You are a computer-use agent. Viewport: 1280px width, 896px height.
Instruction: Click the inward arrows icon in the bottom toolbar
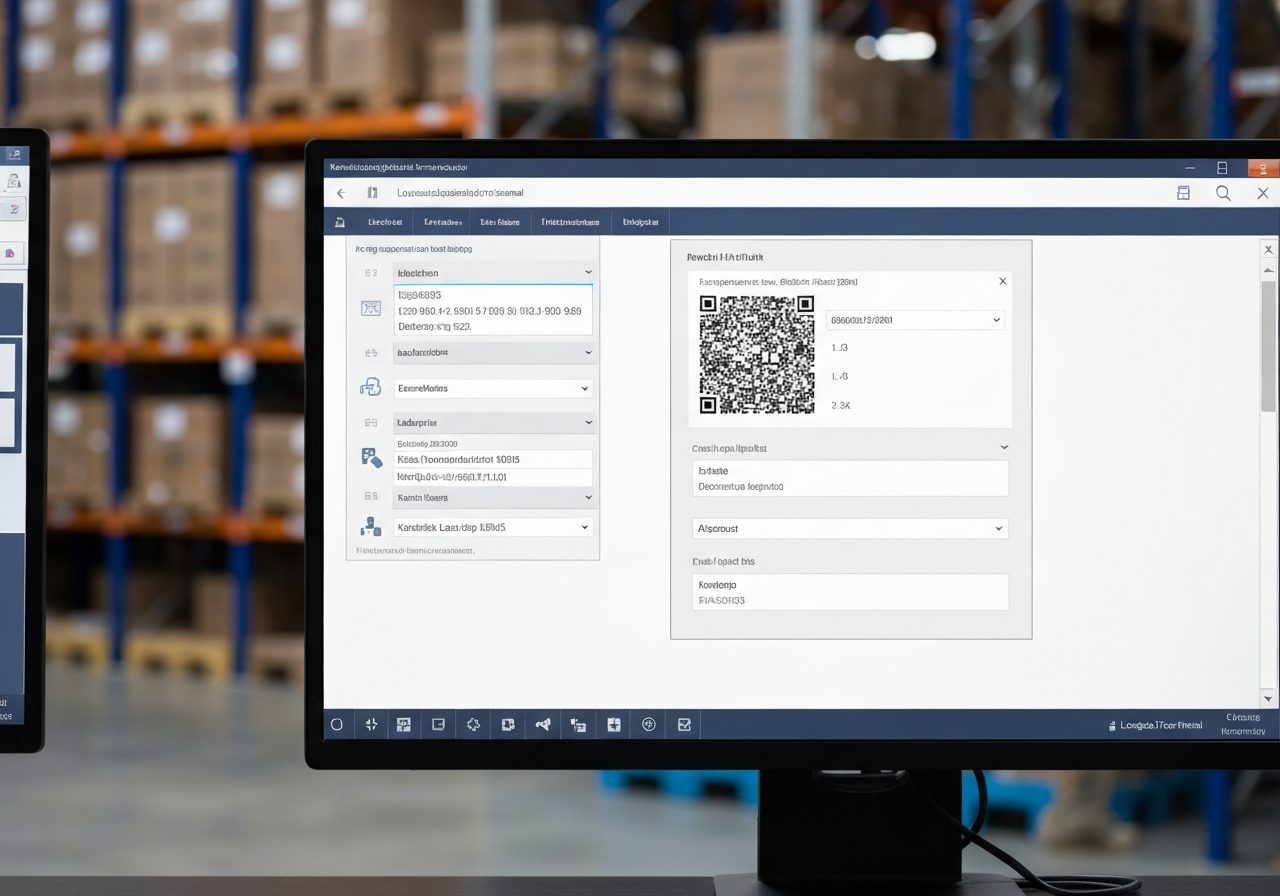click(x=371, y=724)
